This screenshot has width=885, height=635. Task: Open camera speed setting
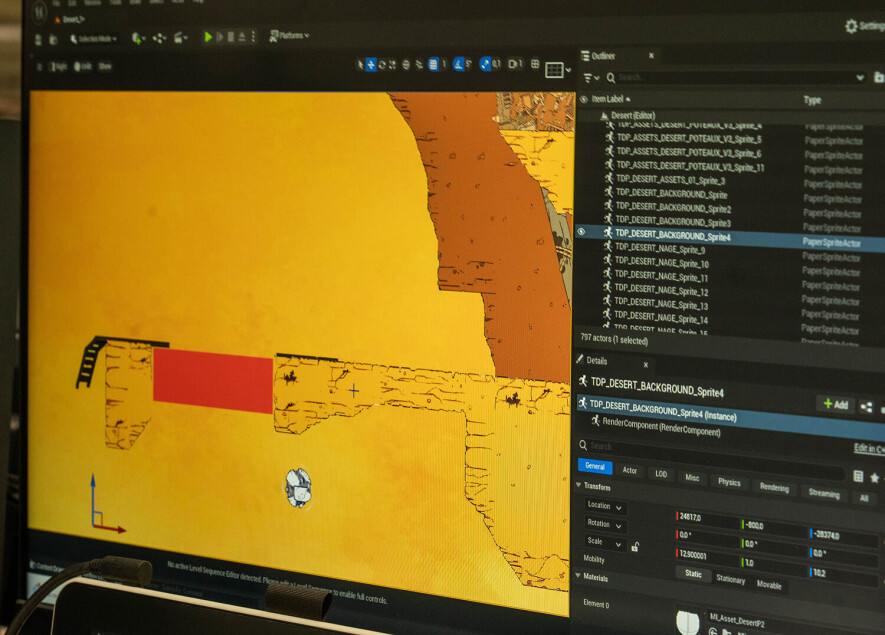515,64
